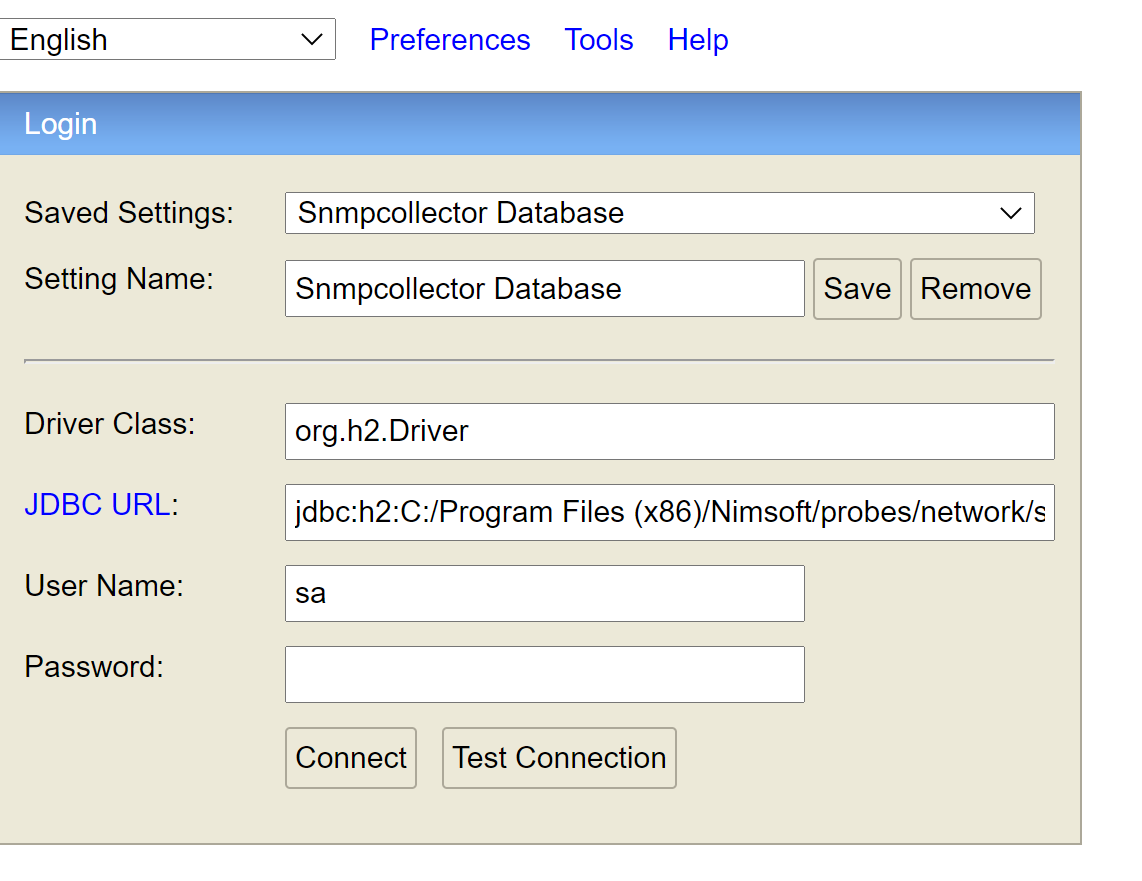Viewport: 1142px width, 881px height.
Task: Select the User Name field containing sa
Action: [544, 593]
